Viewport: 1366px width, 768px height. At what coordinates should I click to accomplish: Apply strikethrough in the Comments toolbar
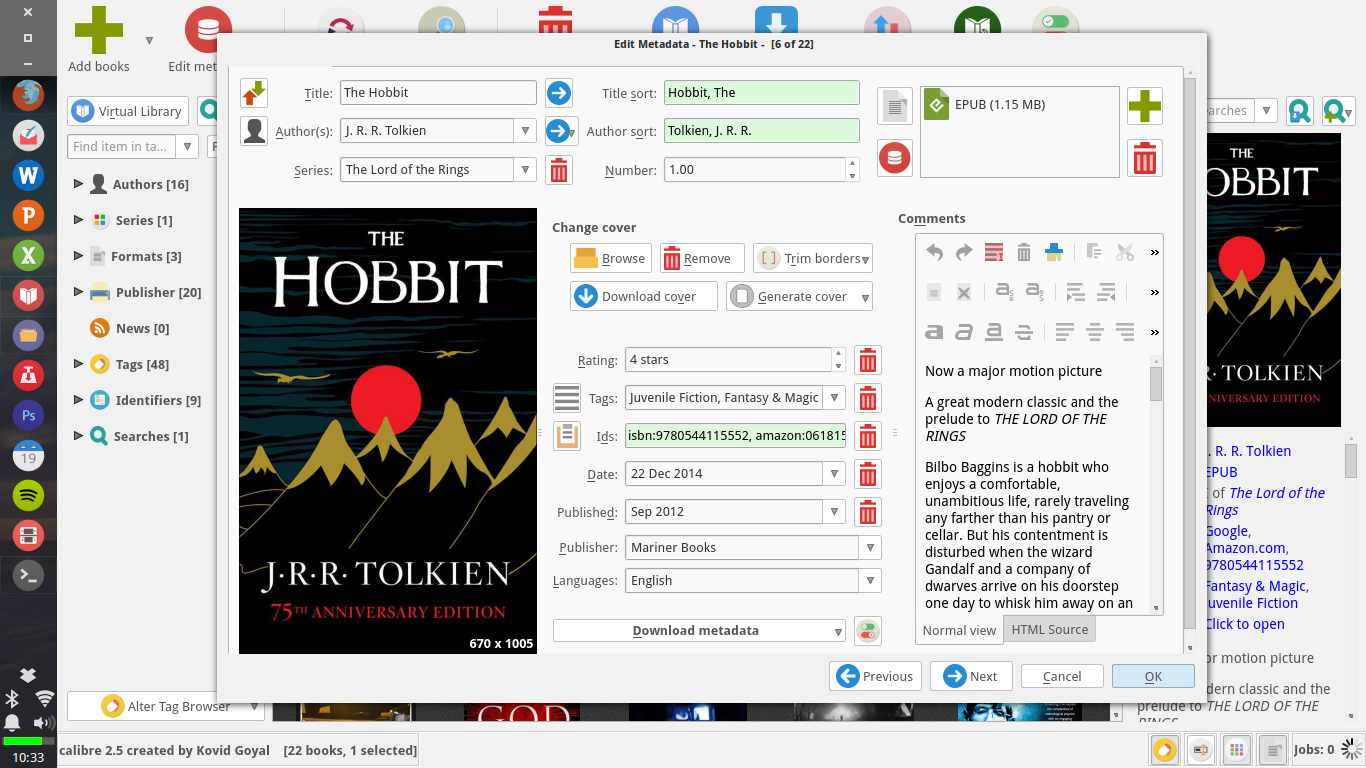1023,332
